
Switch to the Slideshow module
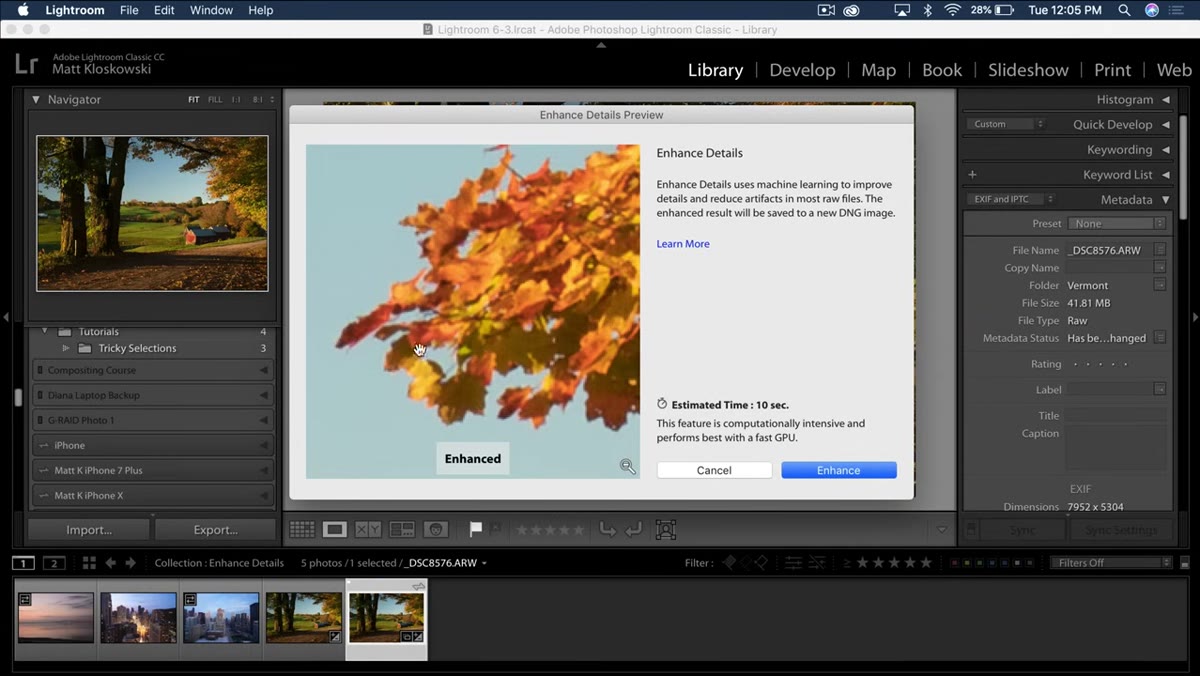1028,70
